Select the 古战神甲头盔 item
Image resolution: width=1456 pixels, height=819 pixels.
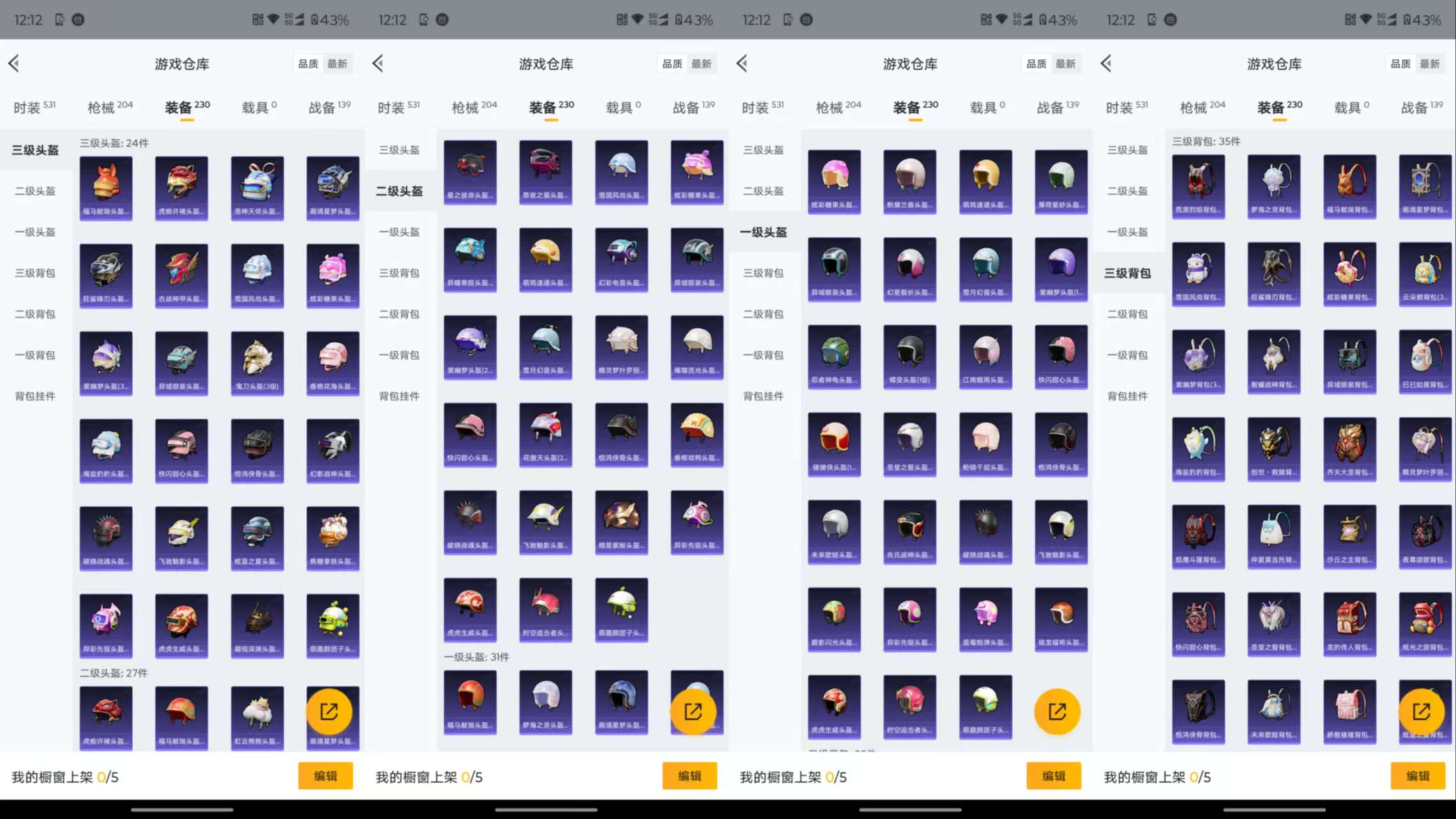pos(181,275)
